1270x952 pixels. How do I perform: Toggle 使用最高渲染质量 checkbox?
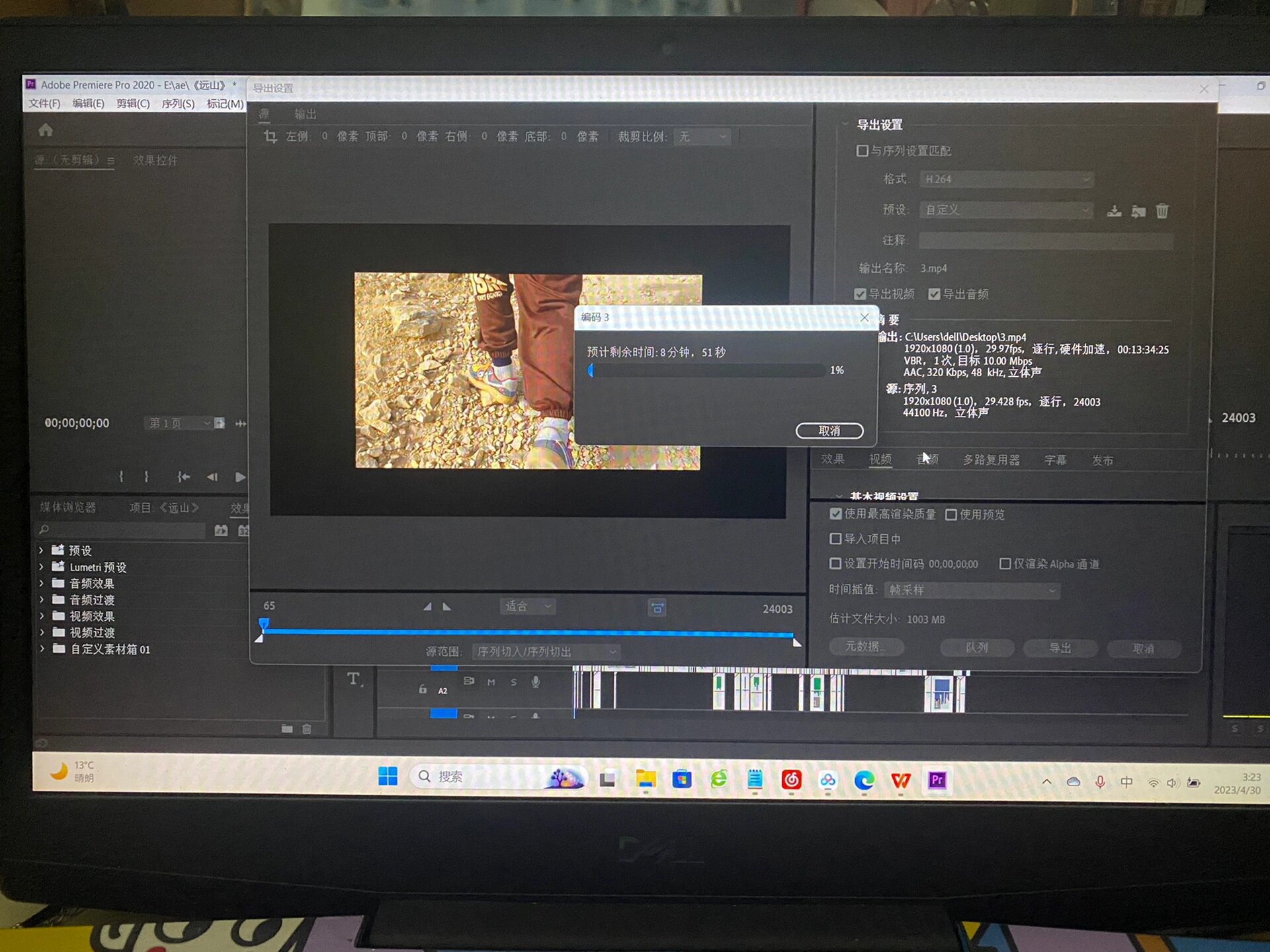tap(835, 514)
